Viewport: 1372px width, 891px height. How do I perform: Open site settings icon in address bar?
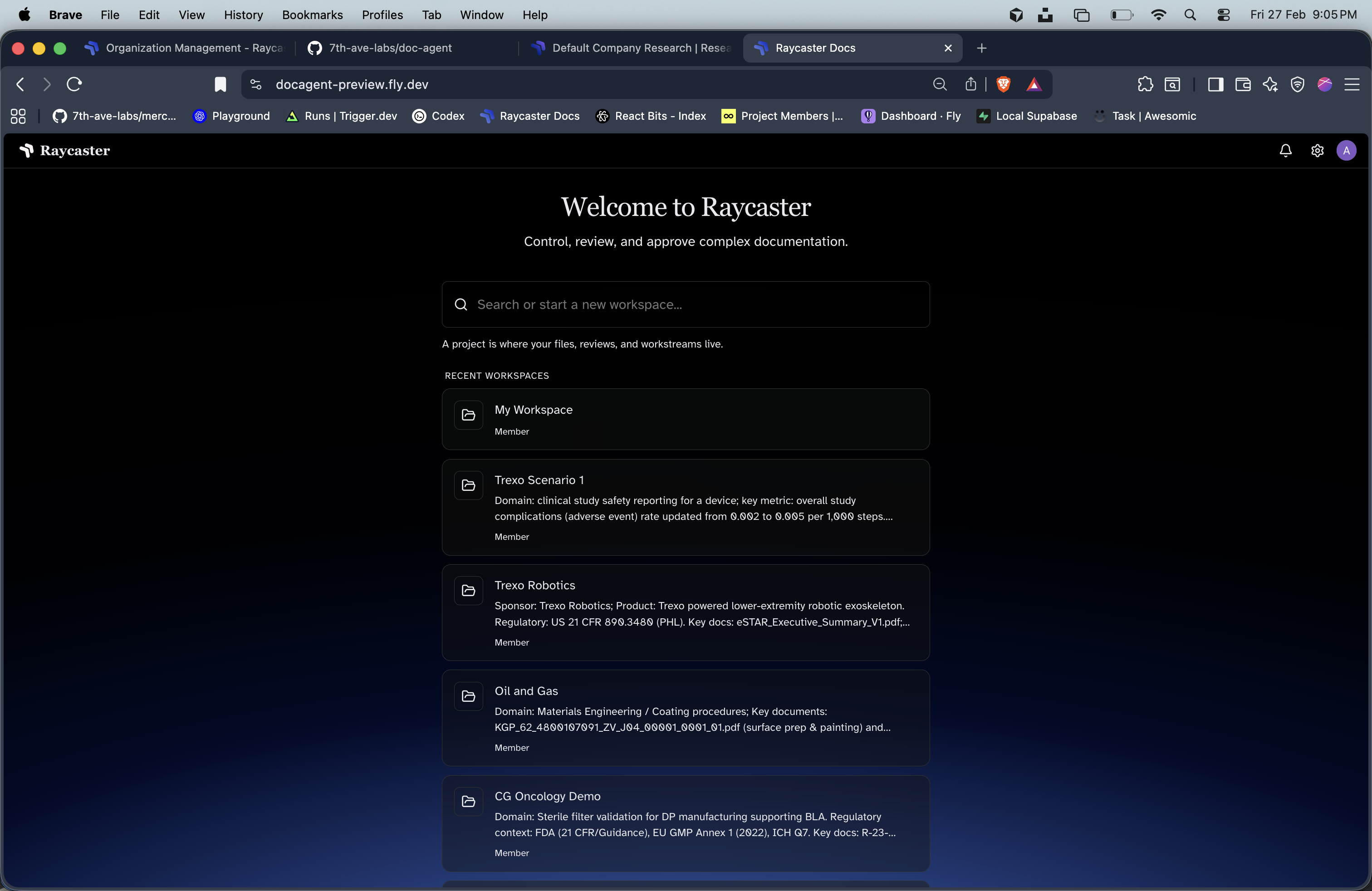click(x=256, y=85)
